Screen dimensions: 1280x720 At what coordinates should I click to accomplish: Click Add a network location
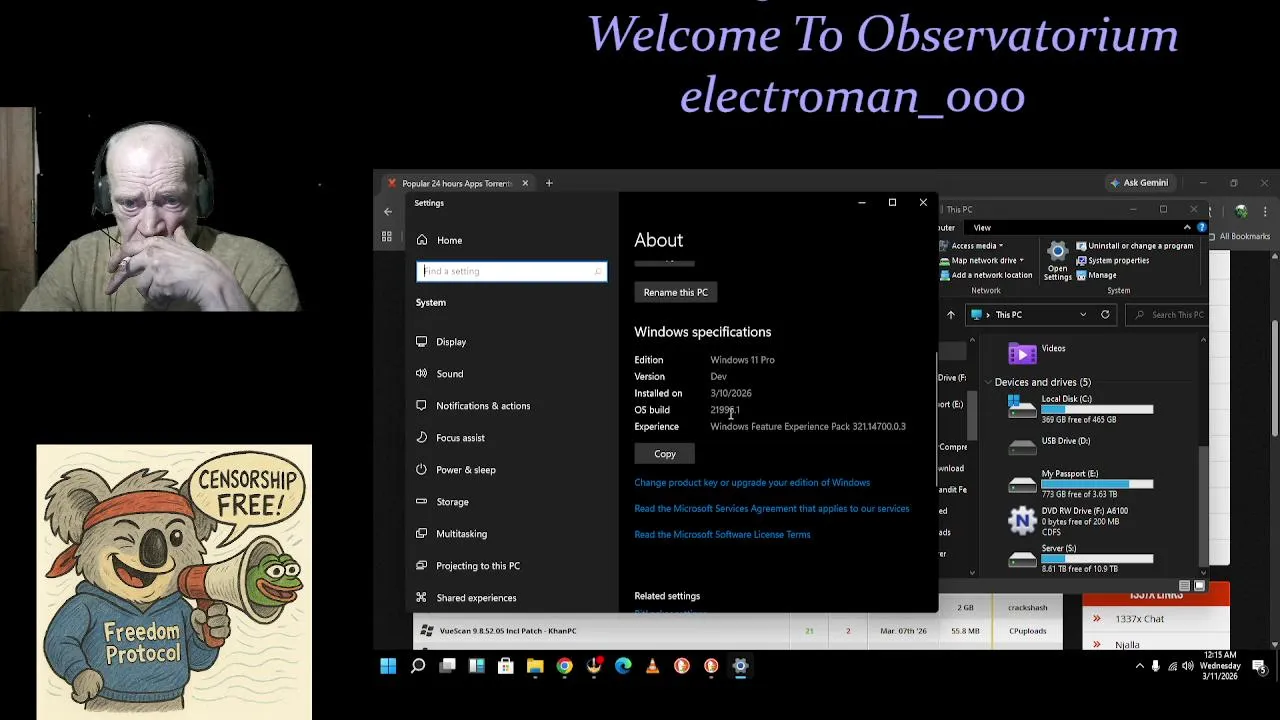click(986, 275)
